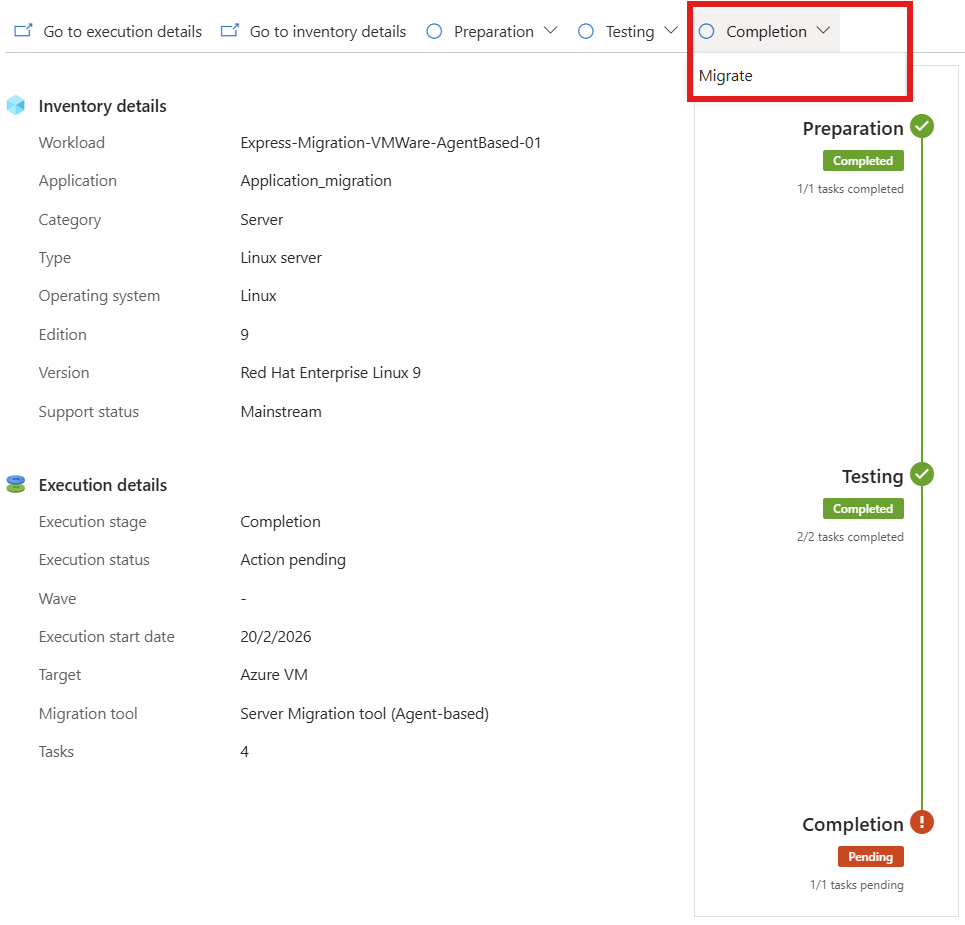Go to execution details link
This screenshot has height=925, width=965.
122,31
